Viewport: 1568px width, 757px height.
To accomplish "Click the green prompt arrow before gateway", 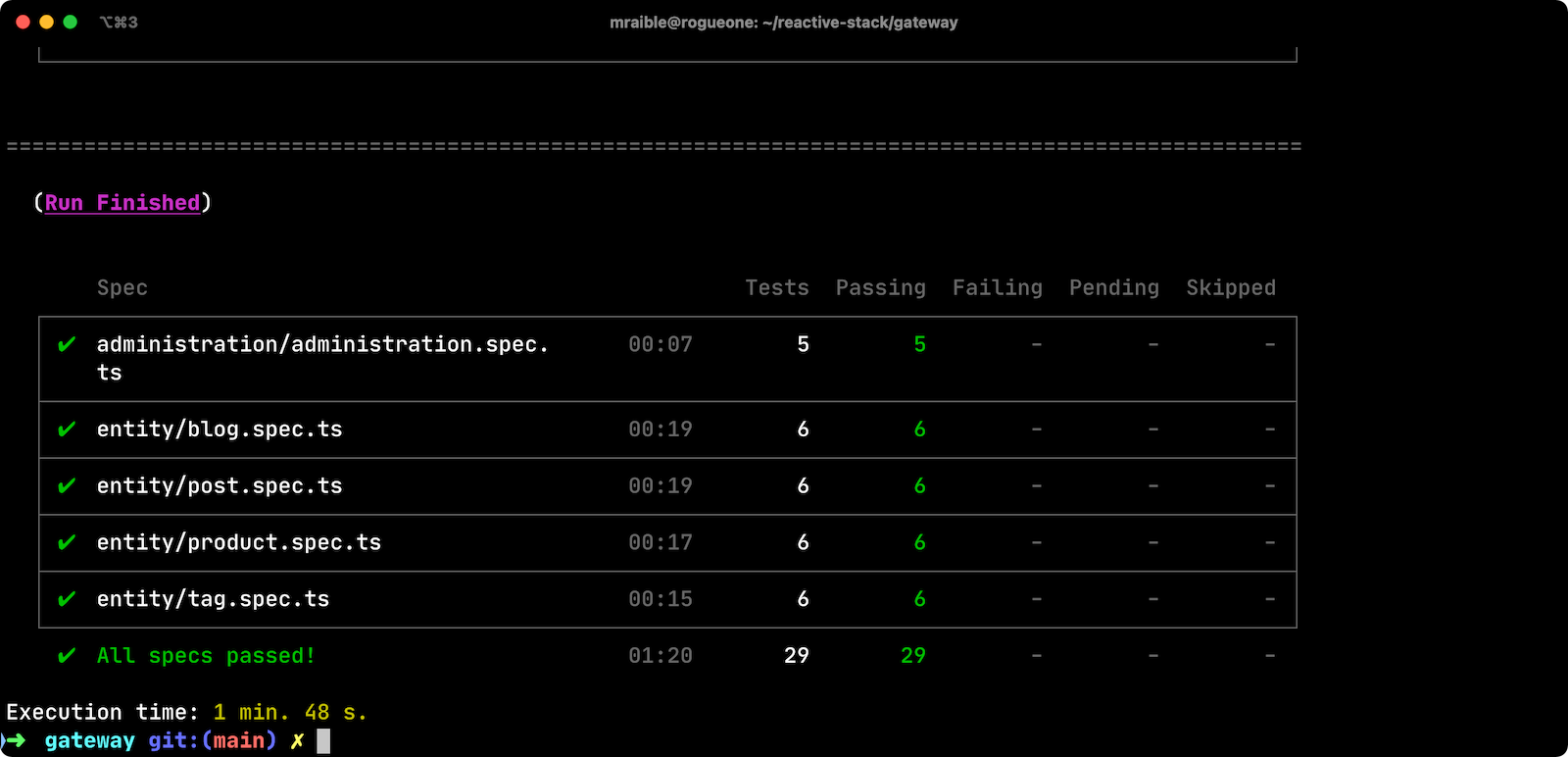I will [x=14, y=740].
